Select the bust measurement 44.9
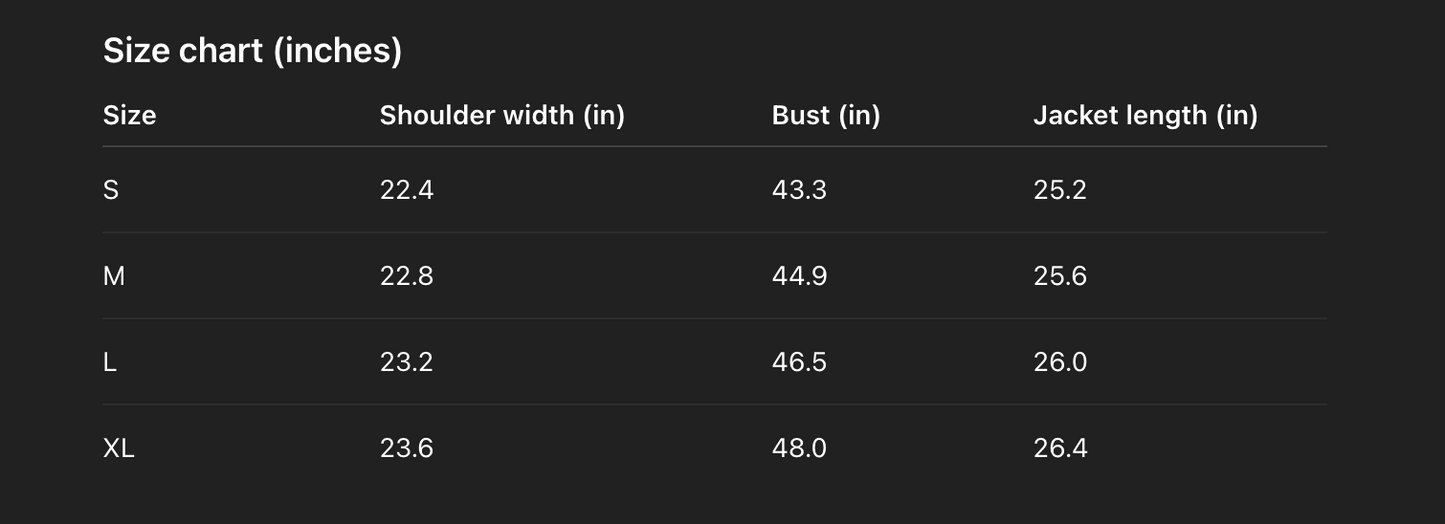 tap(799, 276)
